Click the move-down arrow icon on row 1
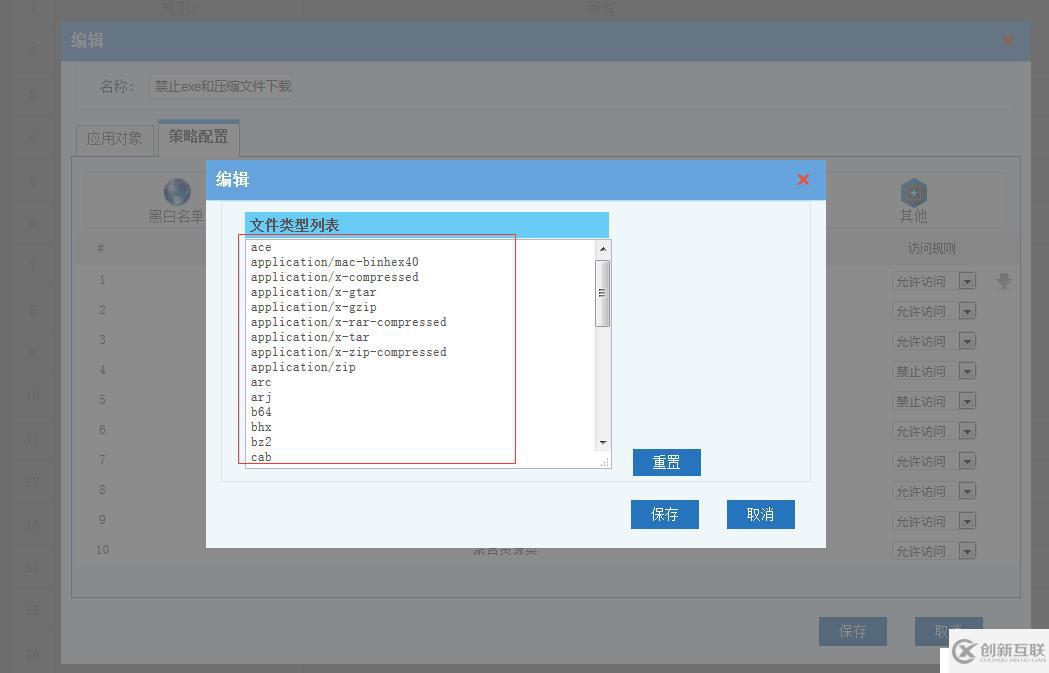 click(1004, 281)
